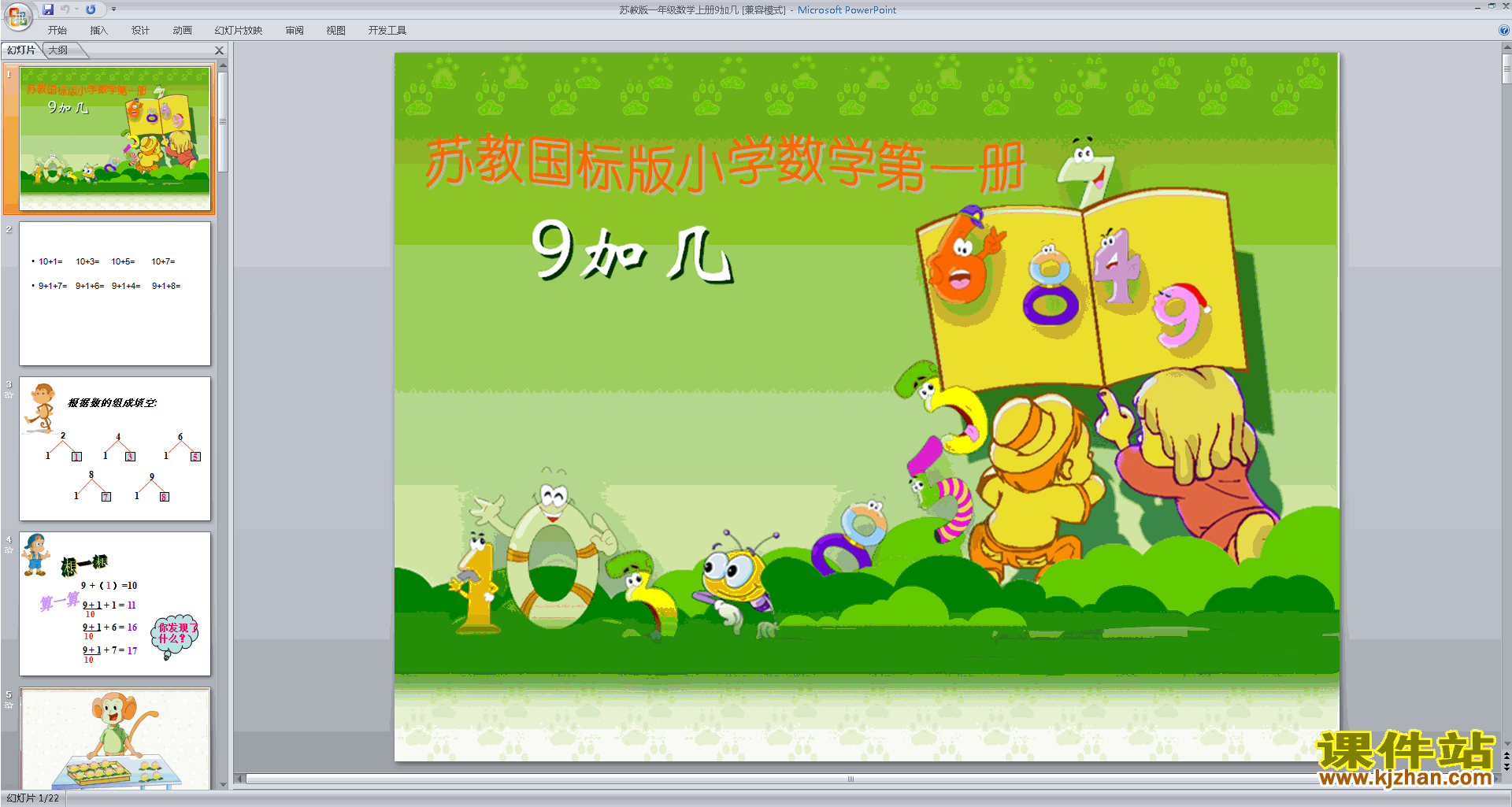Click the Redo icon in the quick access toolbar
Image resolution: width=1512 pixels, height=807 pixels.
click(91, 9)
